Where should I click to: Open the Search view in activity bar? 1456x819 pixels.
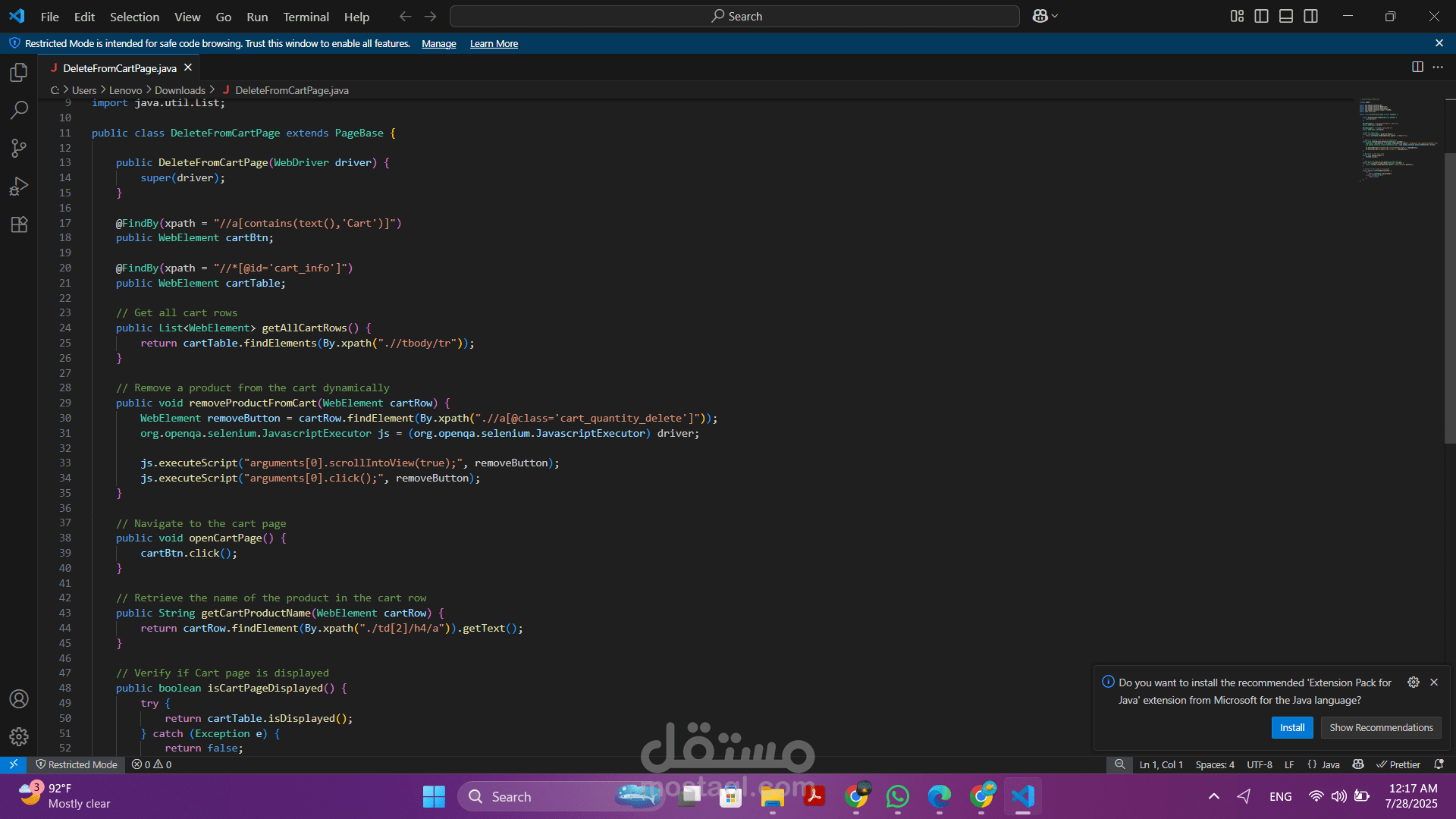(19, 110)
